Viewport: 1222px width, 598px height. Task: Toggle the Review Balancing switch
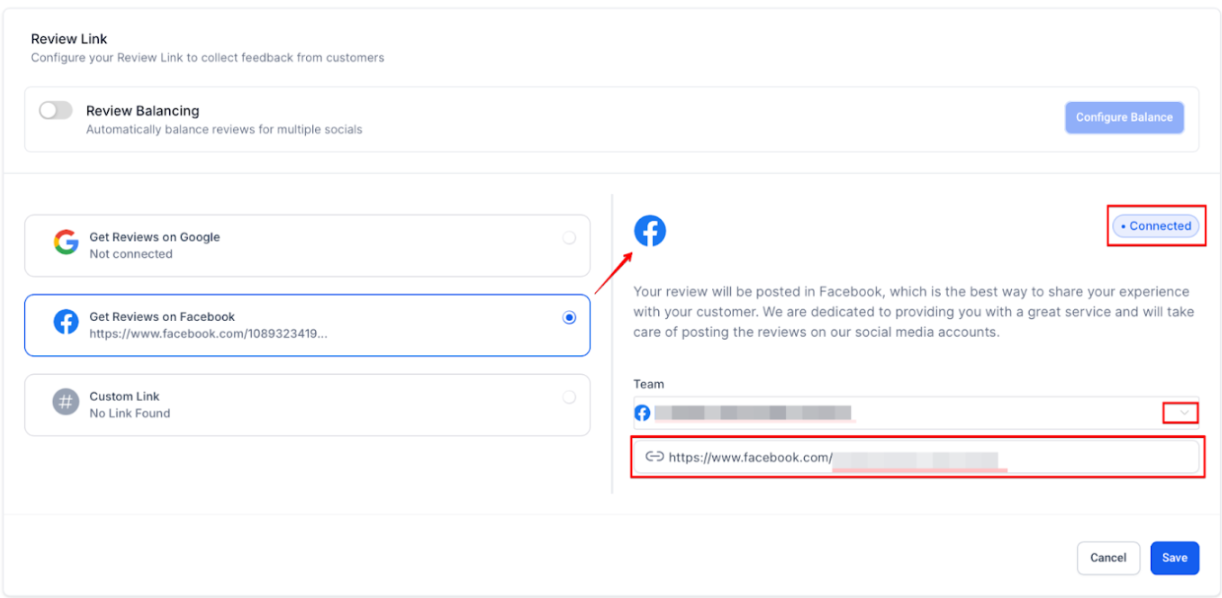pos(55,111)
